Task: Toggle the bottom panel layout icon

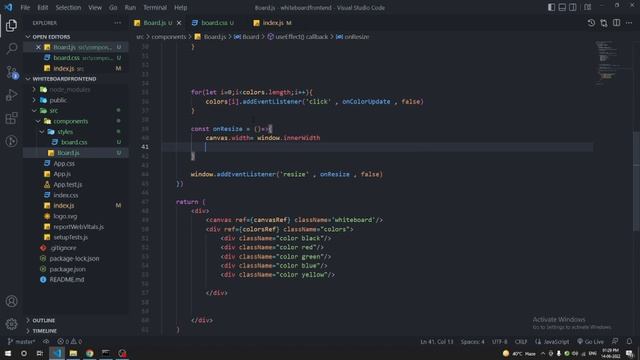Action: click(x=562, y=7)
